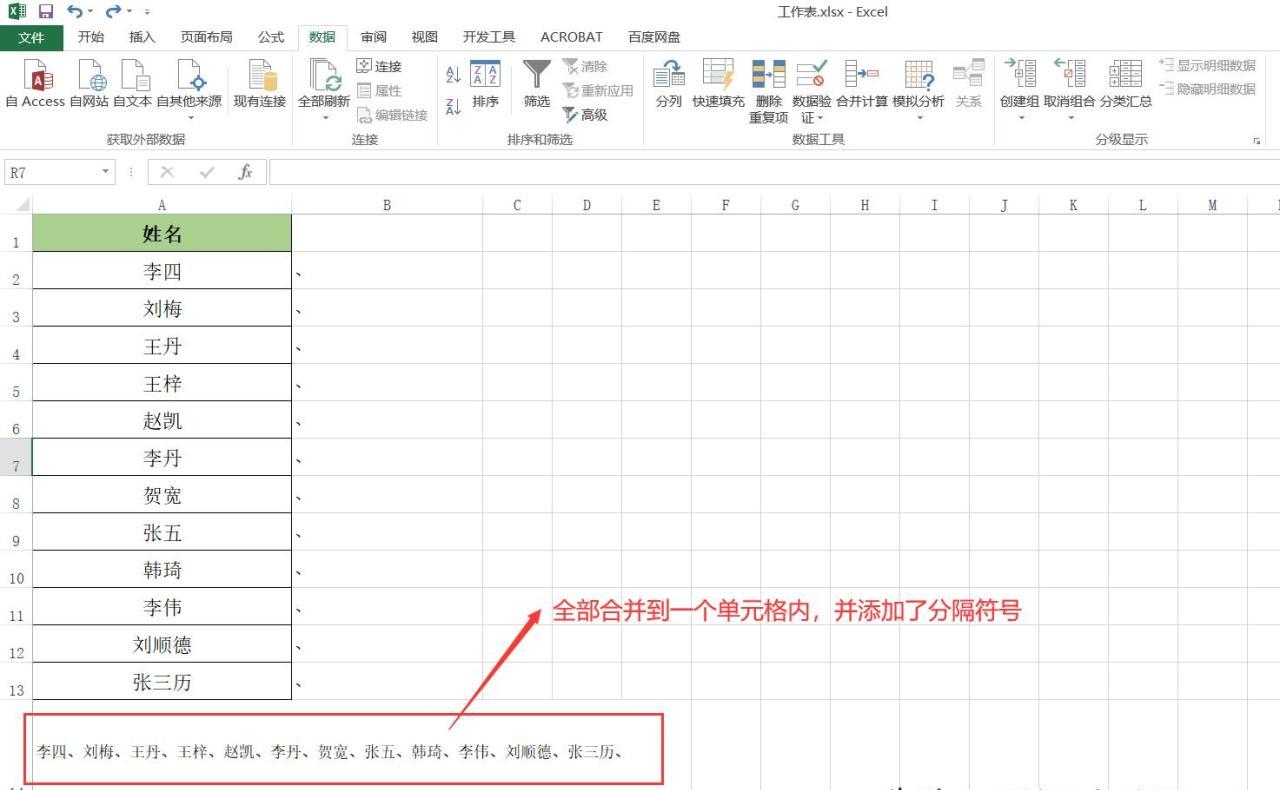Screen dimensions: 1280x790
Task: Click the 属性 button
Action: pos(379,90)
